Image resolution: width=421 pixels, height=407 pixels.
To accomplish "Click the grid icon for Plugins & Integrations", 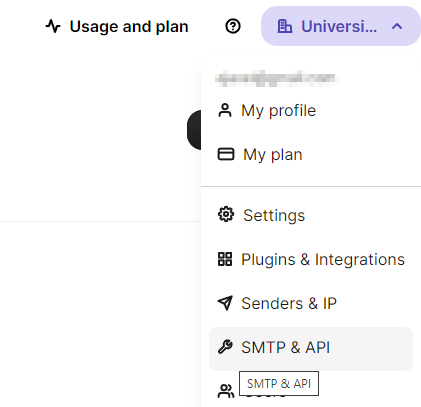I will pyautogui.click(x=225, y=259).
